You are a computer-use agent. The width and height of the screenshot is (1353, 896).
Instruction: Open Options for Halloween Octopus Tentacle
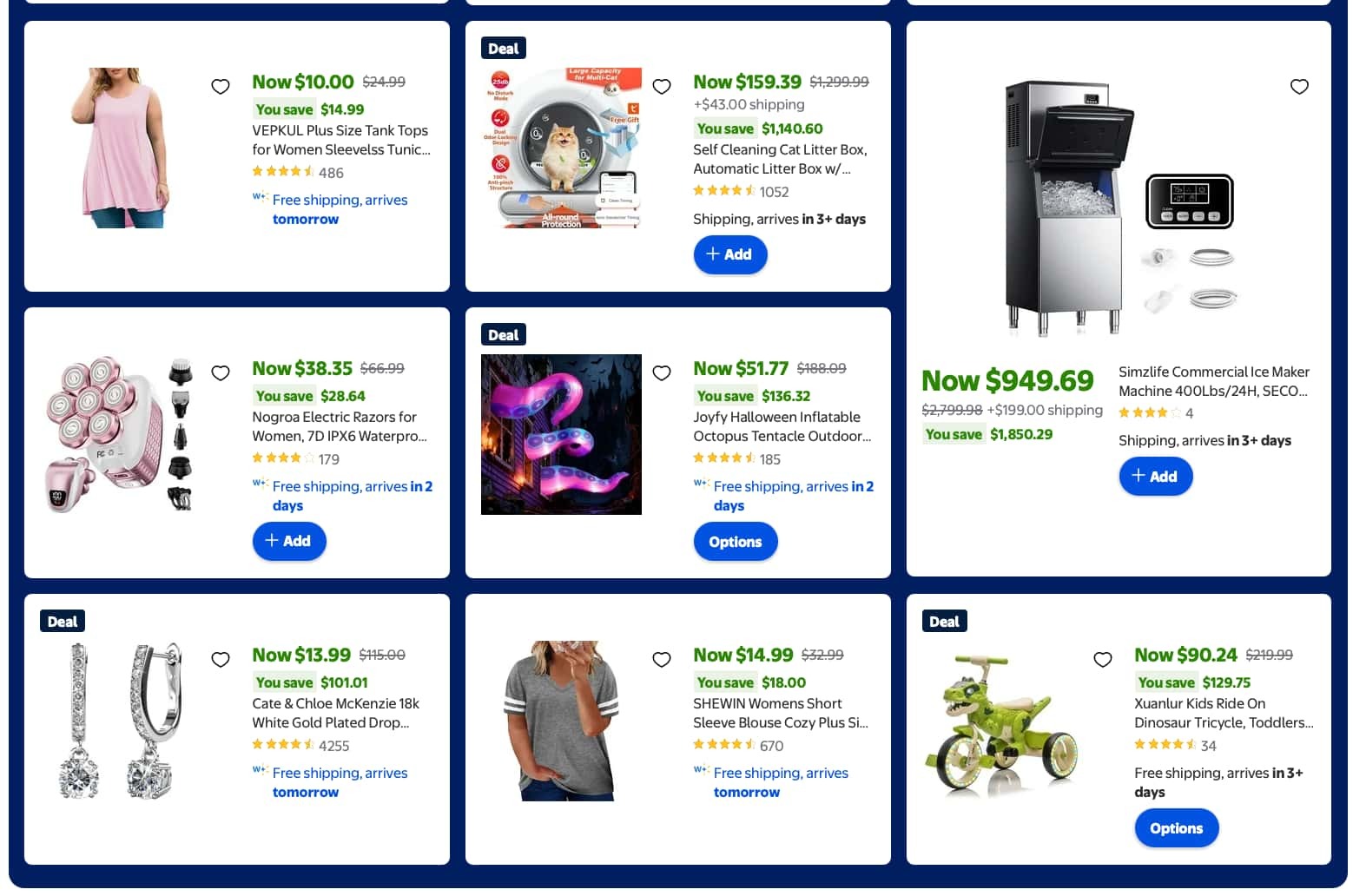735,542
